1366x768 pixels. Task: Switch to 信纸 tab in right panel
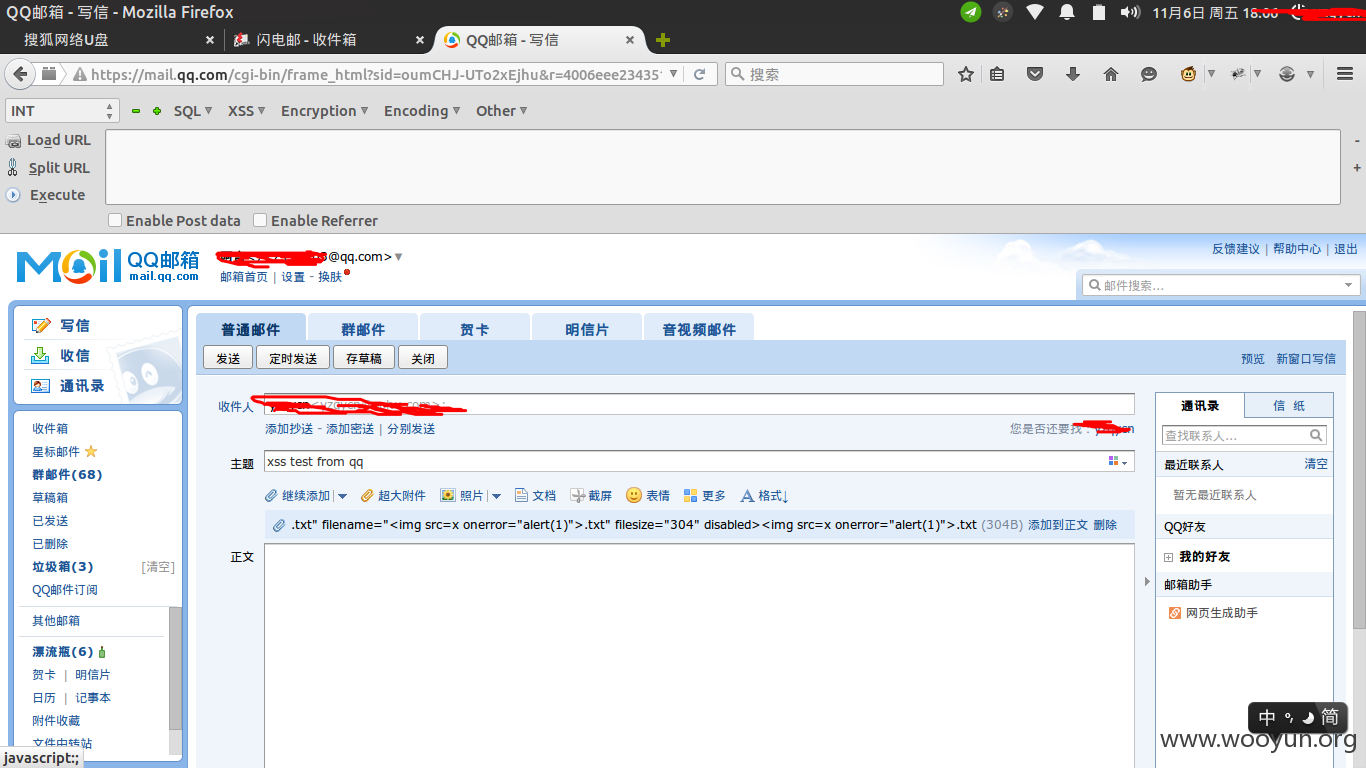(x=1289, y=406)
